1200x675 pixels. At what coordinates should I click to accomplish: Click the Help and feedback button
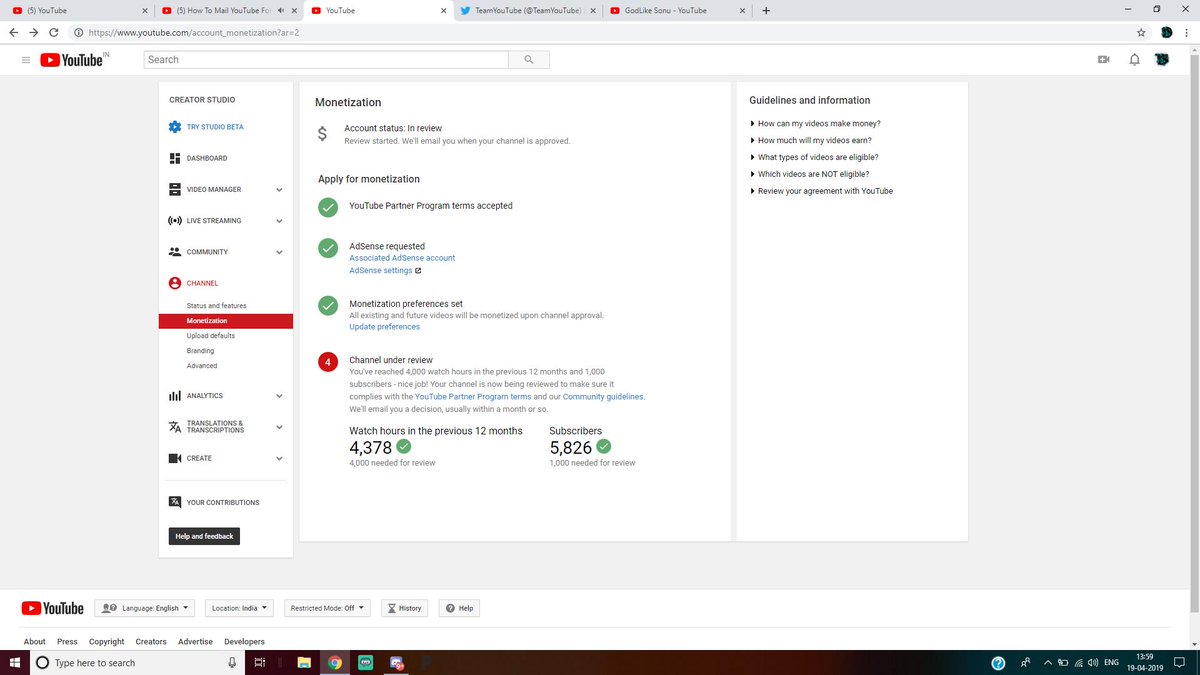pos(204,536)
